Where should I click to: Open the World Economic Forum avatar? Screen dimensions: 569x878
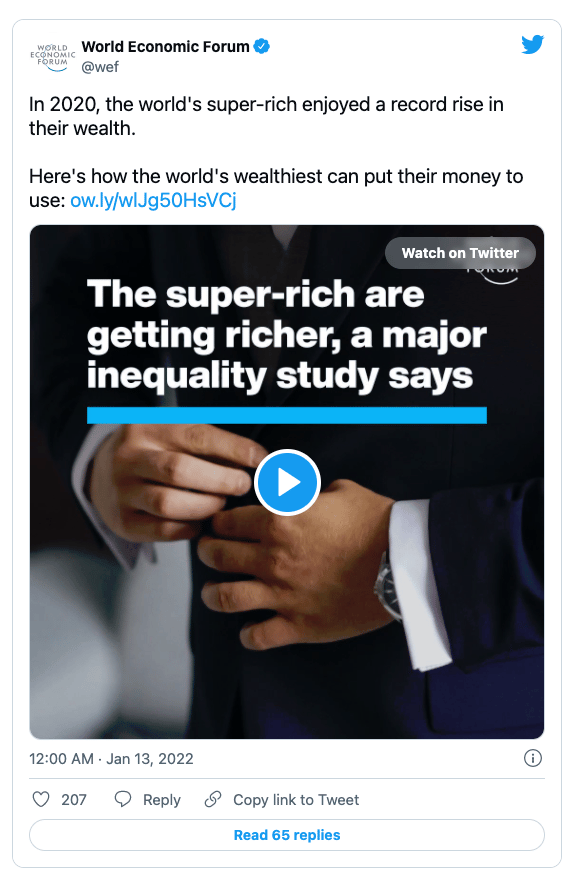[x=53, y=57]
